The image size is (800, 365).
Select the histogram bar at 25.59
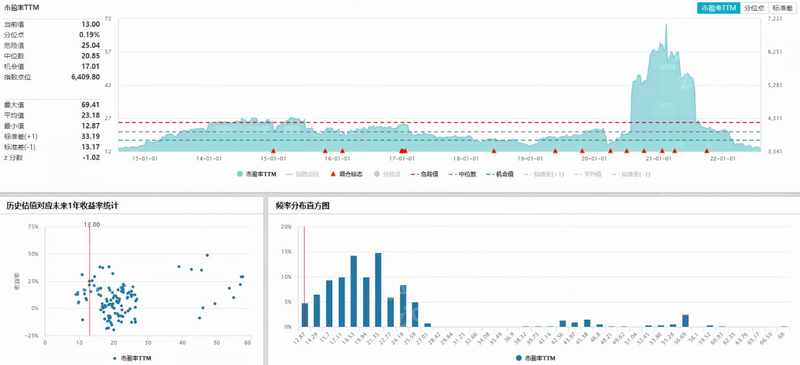click(415, 314)
